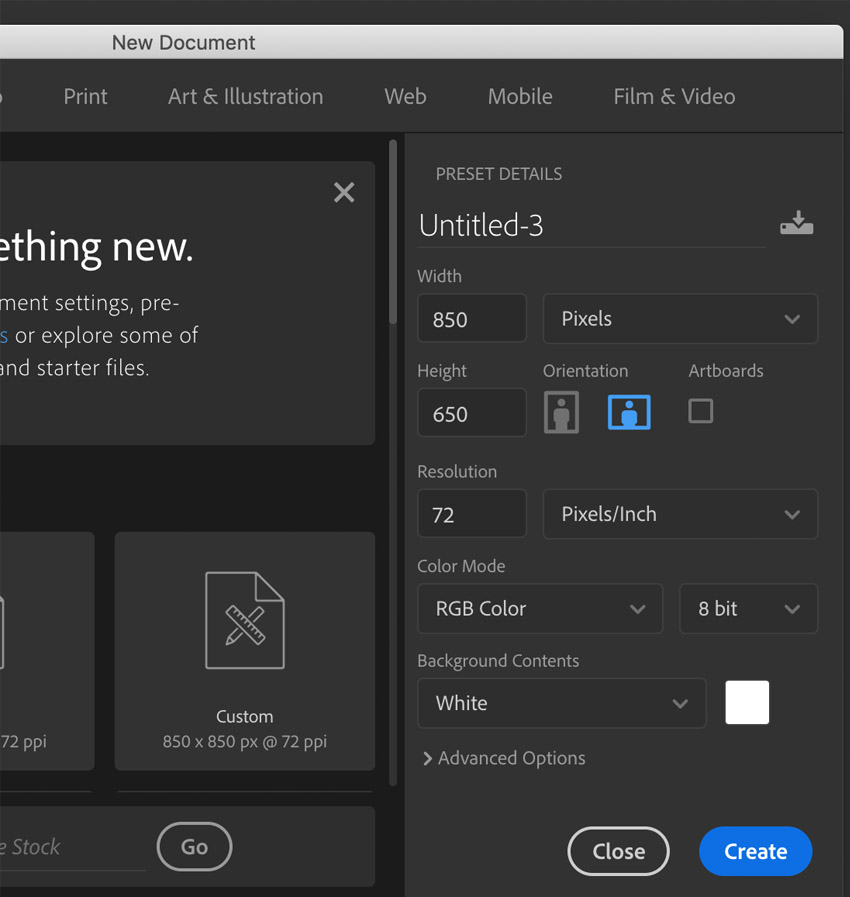Open the White background contents dropdown
Screen dimensions: 850x897
coord(562,703)
